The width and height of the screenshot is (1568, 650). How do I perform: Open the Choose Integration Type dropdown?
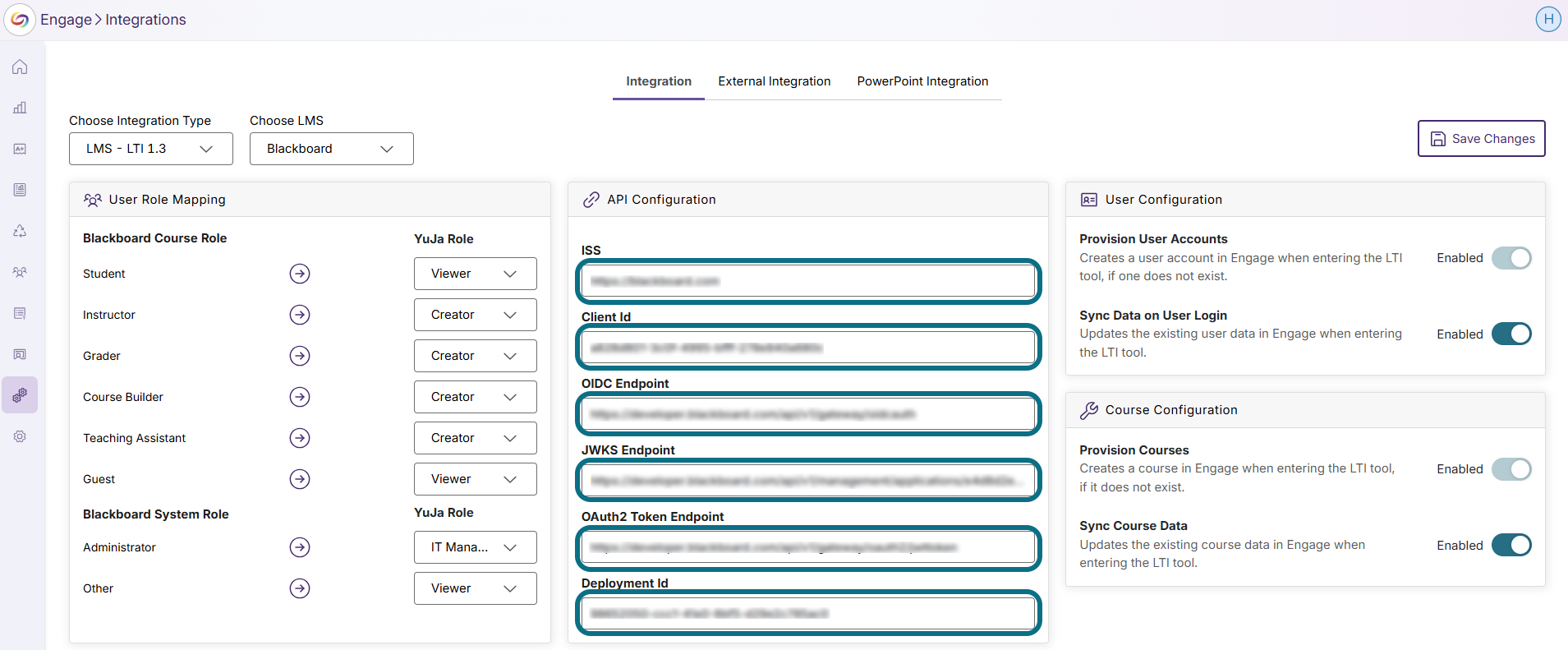tap(151, 149)
